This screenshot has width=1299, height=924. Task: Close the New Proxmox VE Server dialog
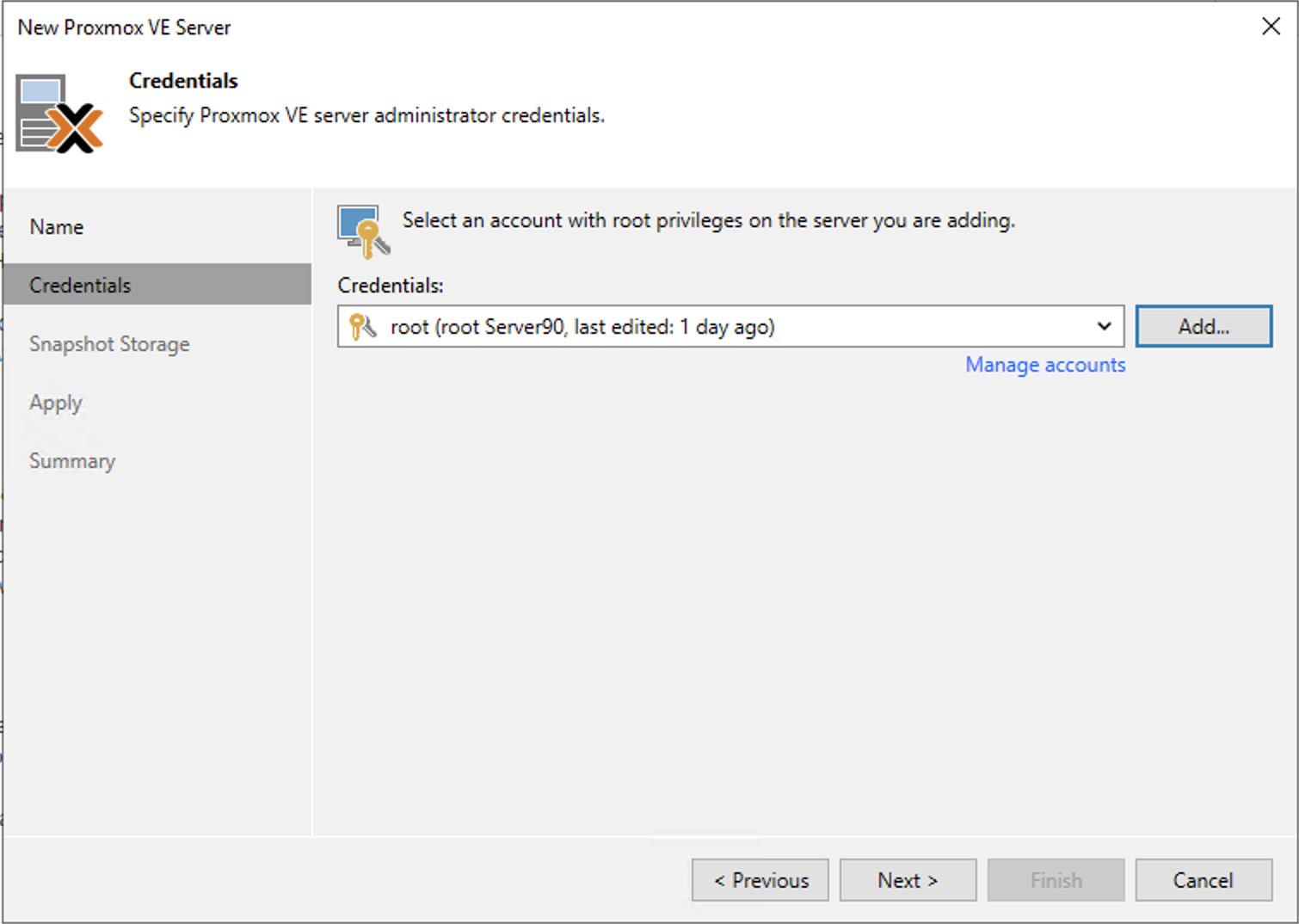pos(1271,27)
